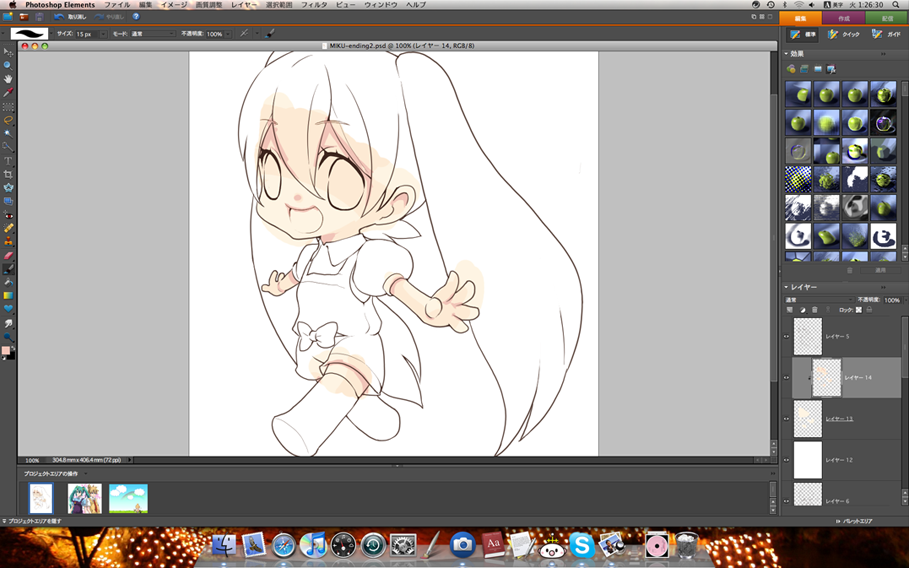Switch to the 作成 create tab

pos(843,18)
